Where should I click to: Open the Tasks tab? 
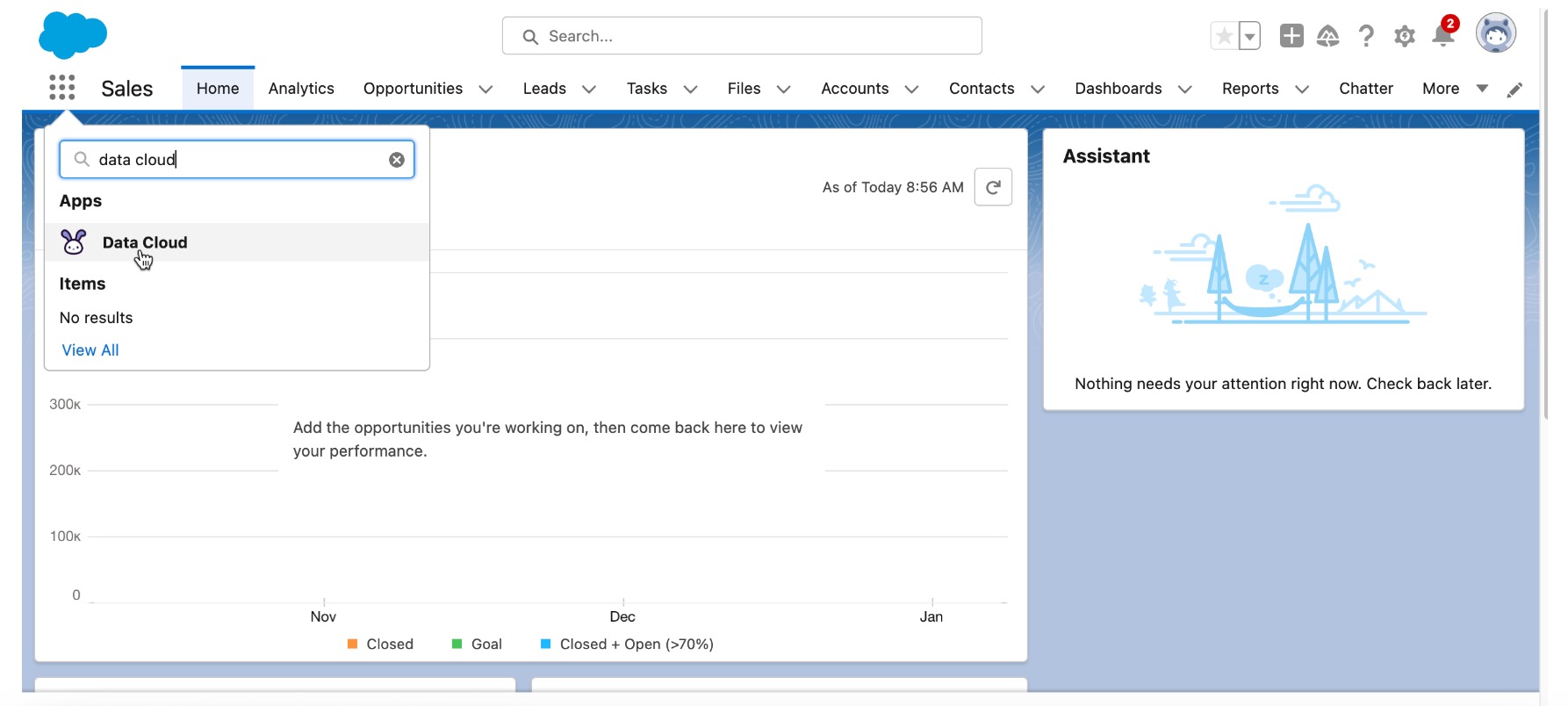point(647,89)
